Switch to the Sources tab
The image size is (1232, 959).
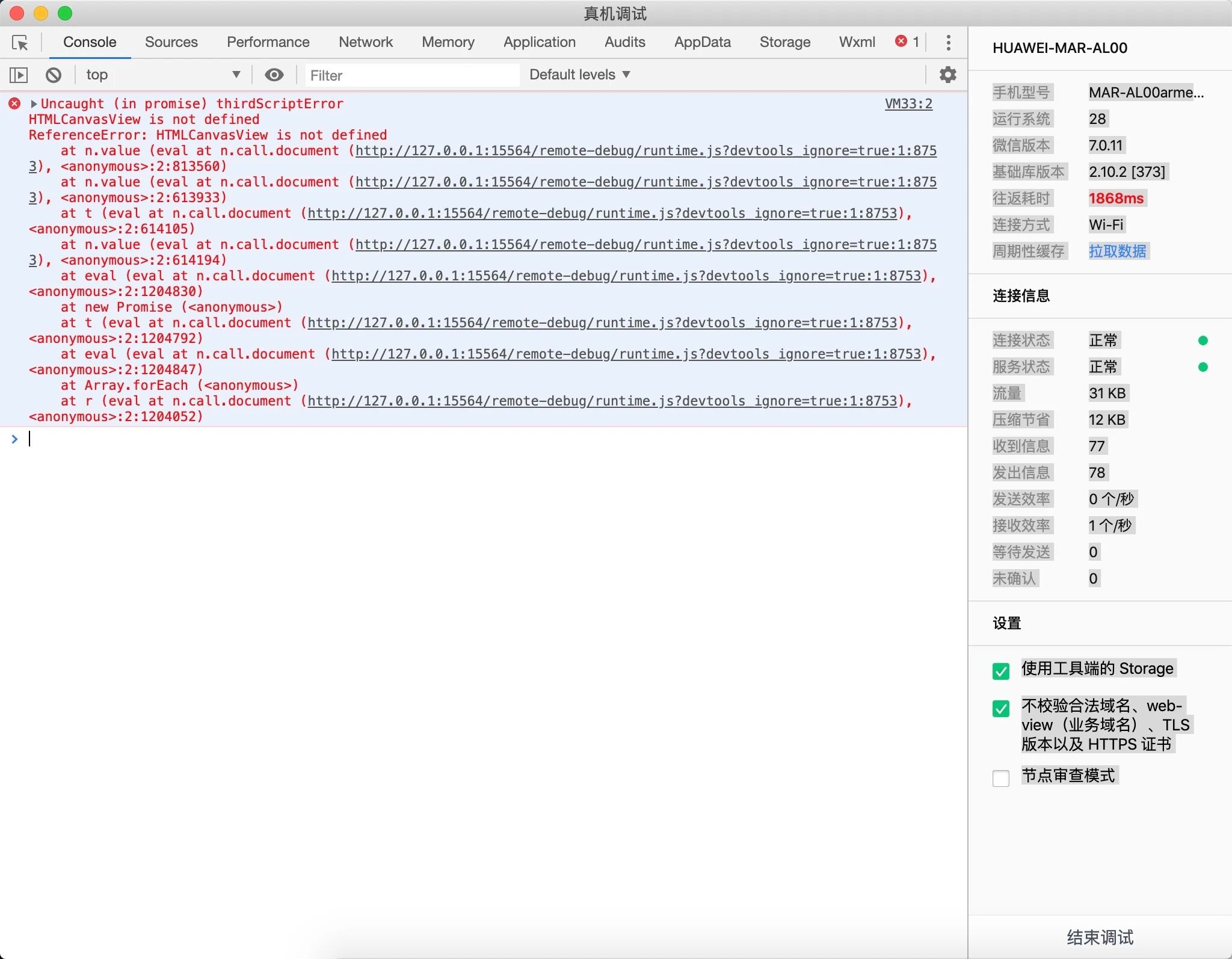171,42
